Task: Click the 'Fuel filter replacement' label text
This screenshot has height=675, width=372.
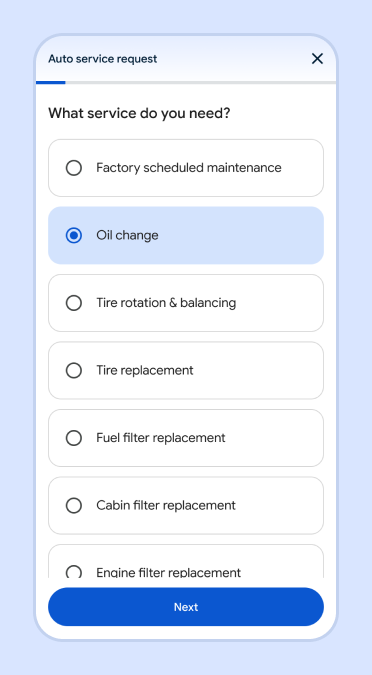Action: [161, 438]
